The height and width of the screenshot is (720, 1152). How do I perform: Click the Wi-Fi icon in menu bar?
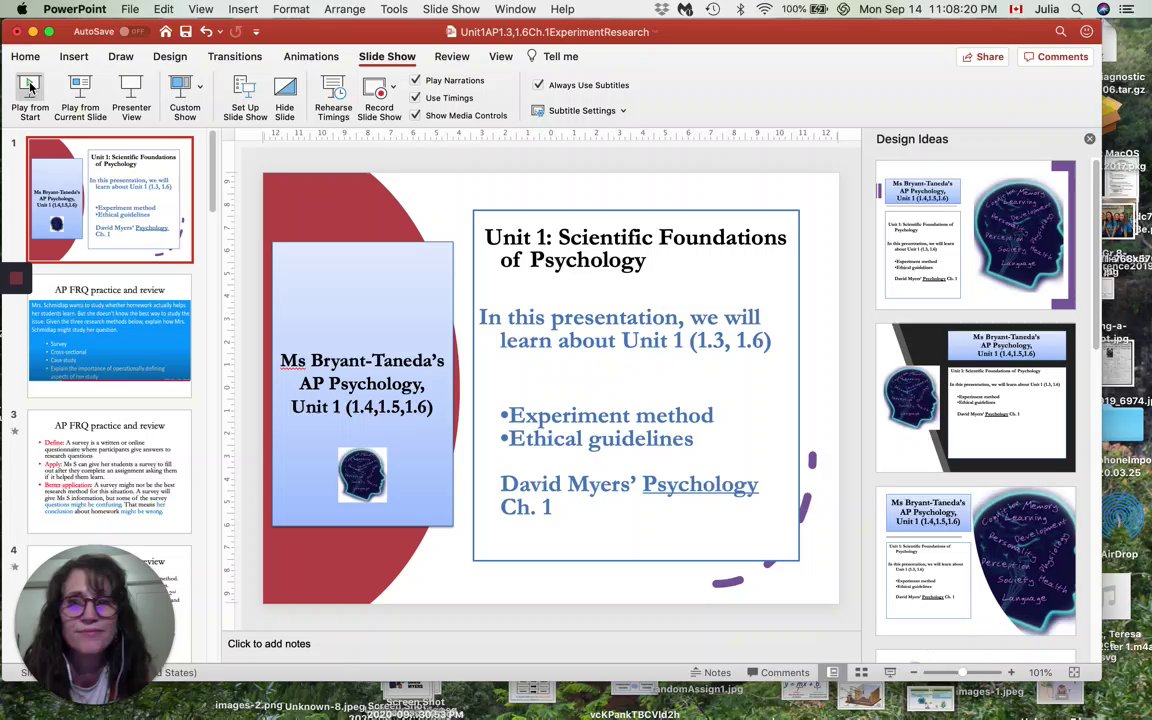pos(765,10)
